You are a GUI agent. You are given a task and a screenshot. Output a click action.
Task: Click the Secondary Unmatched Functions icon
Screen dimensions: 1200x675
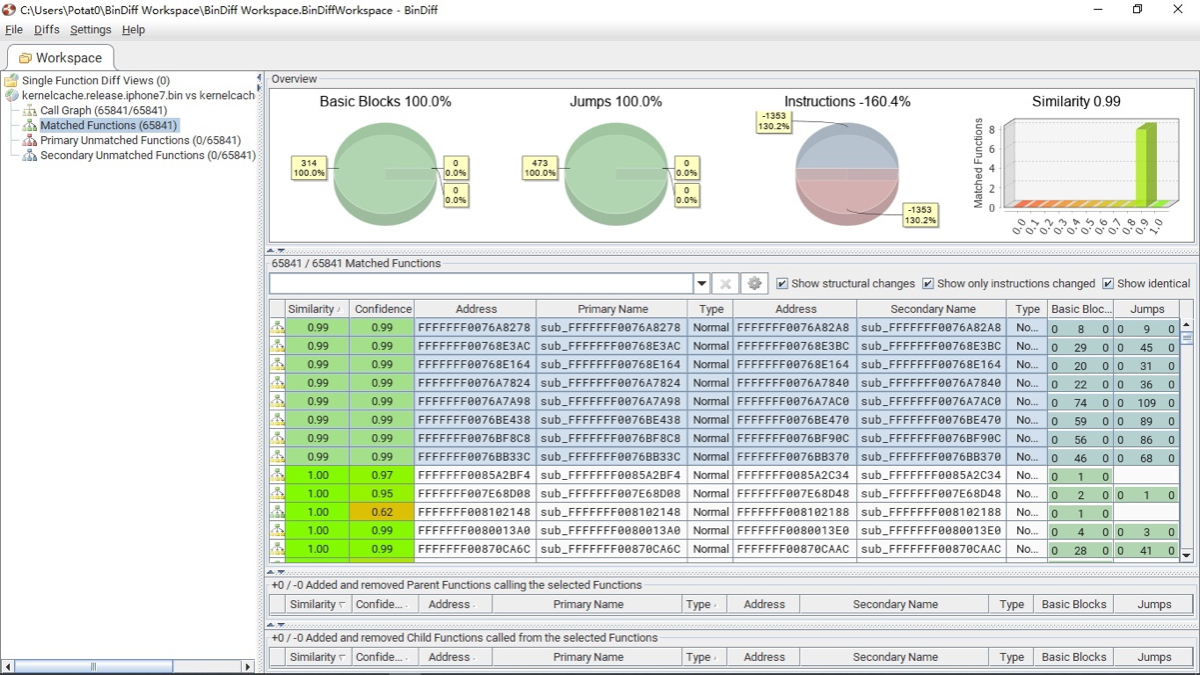30,155
